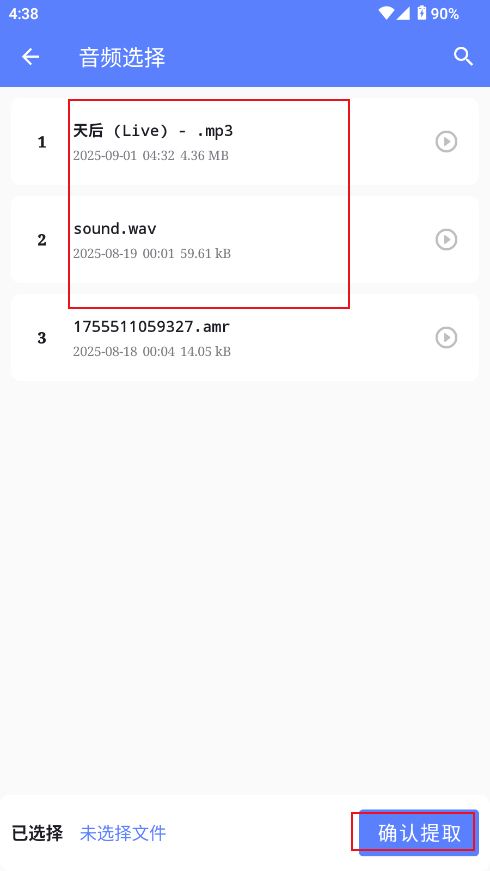
Task: Select the 1755511059327.amr audio file
Action: (245, 338)
